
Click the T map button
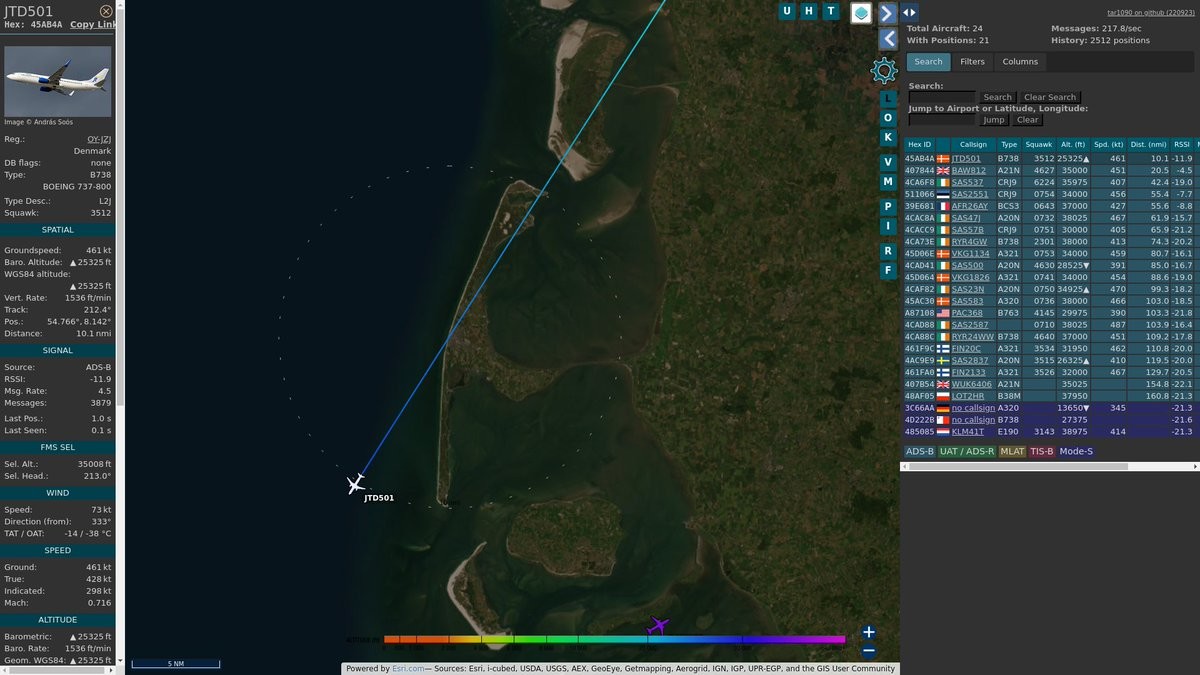click(x=830, y=11)
